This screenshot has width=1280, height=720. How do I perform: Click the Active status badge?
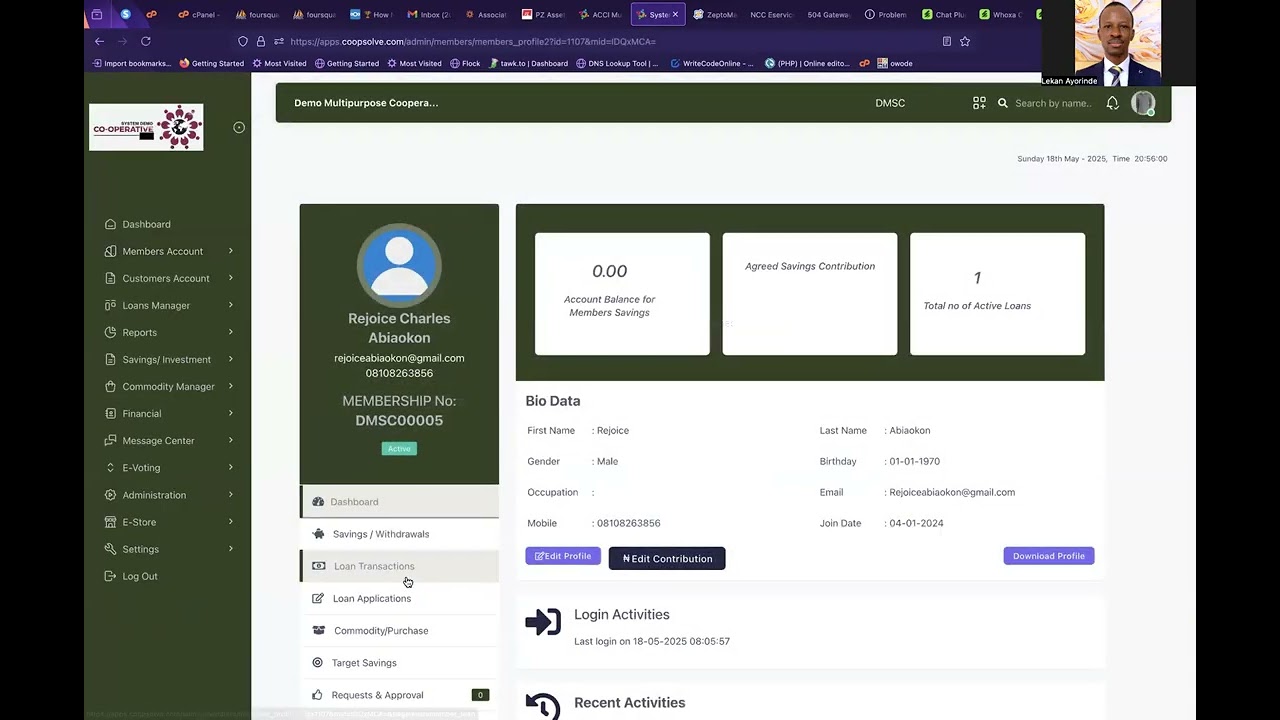(x=399, y=449)
